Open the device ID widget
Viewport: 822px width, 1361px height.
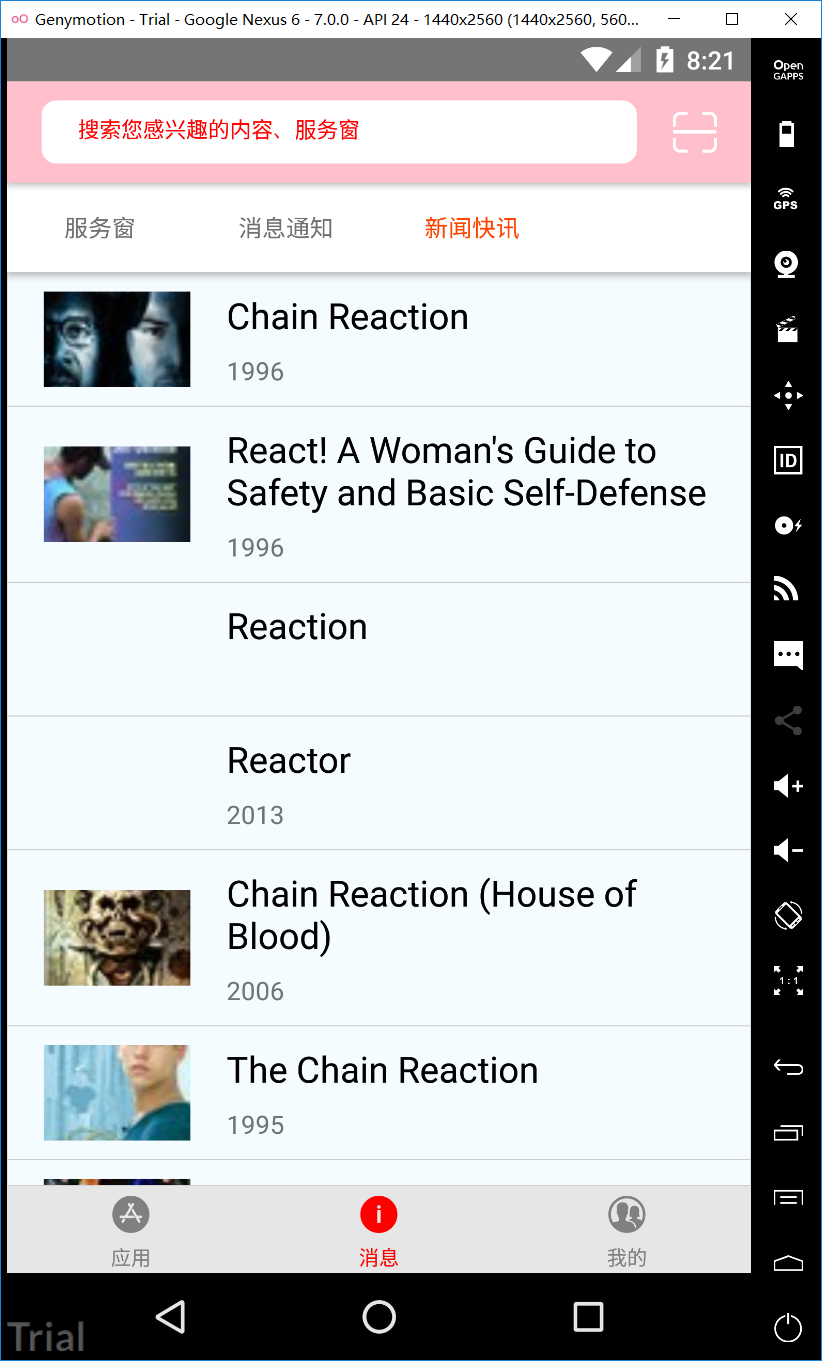click(787, 460)
